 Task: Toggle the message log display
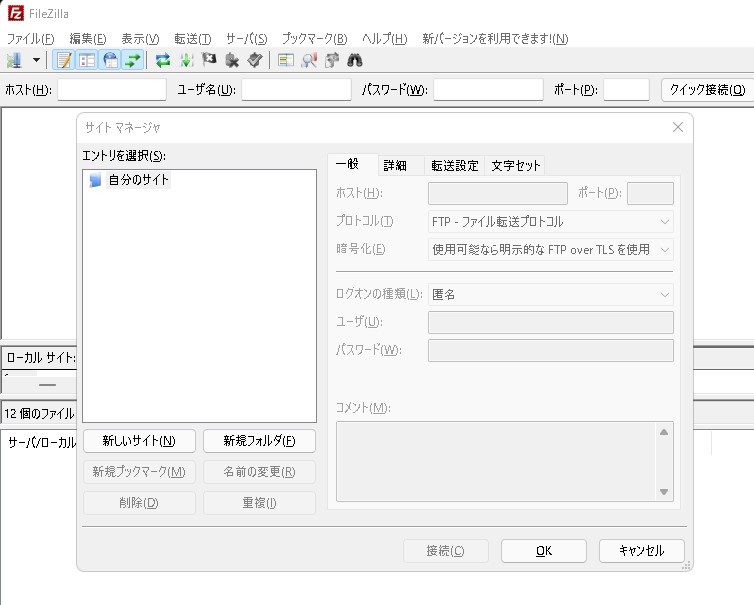[x=65, y=60]
